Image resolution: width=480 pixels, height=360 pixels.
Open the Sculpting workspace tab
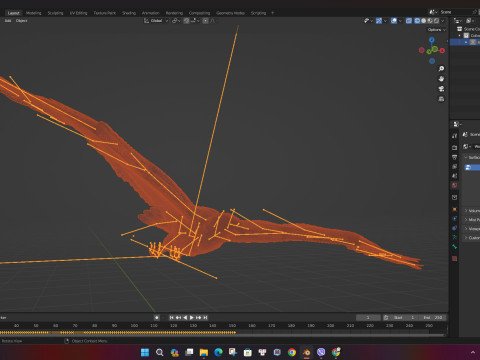(x=55, y=13)
